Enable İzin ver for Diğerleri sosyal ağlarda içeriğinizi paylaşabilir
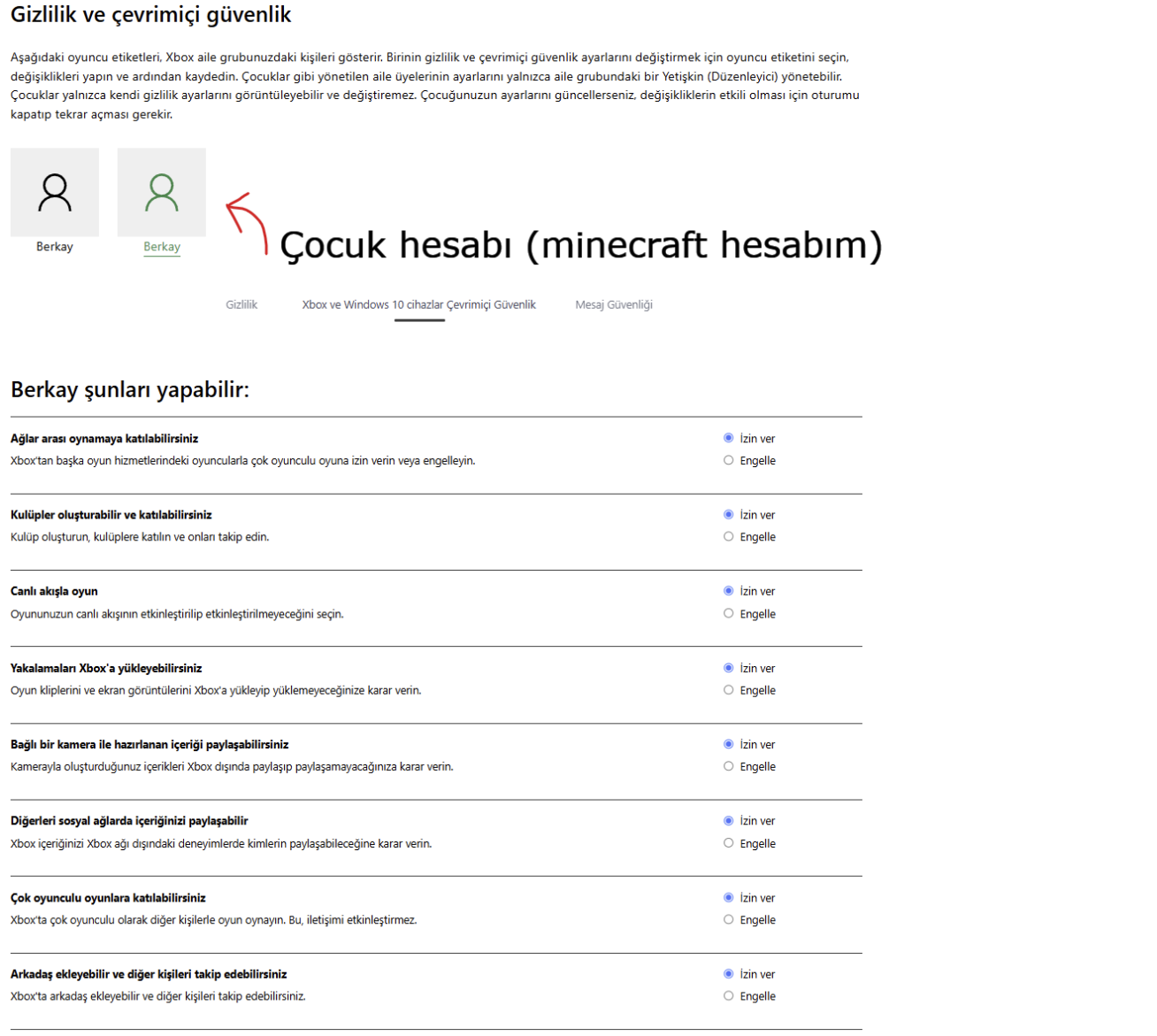The height and width of the screenshot is (1036, 1157). coord(729,821)
